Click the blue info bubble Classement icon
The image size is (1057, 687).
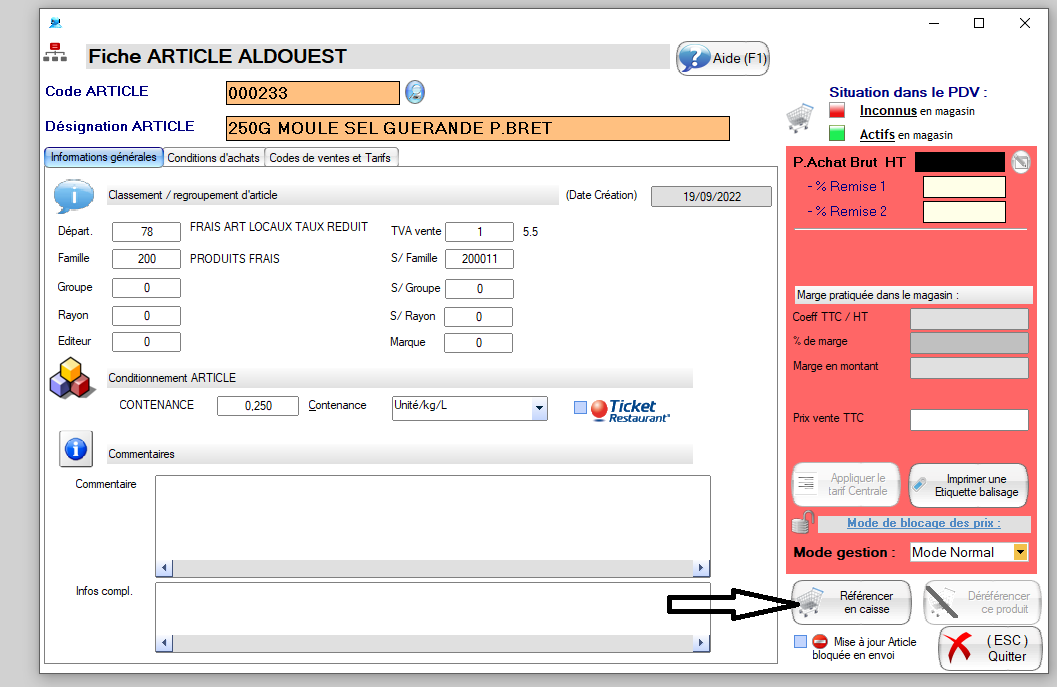73,196
